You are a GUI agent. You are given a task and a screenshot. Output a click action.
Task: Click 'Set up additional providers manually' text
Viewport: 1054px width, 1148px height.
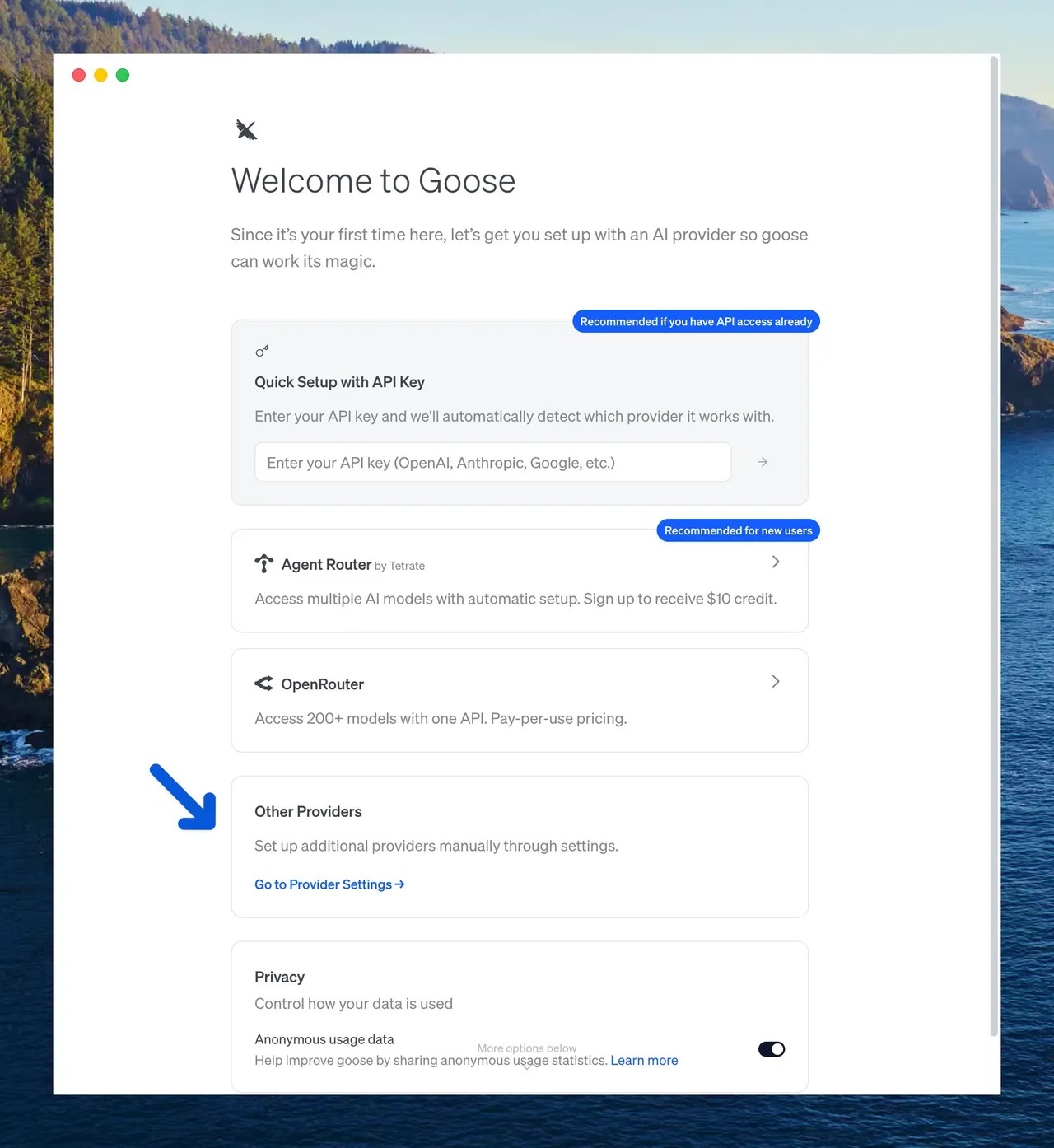pos(436,846)
